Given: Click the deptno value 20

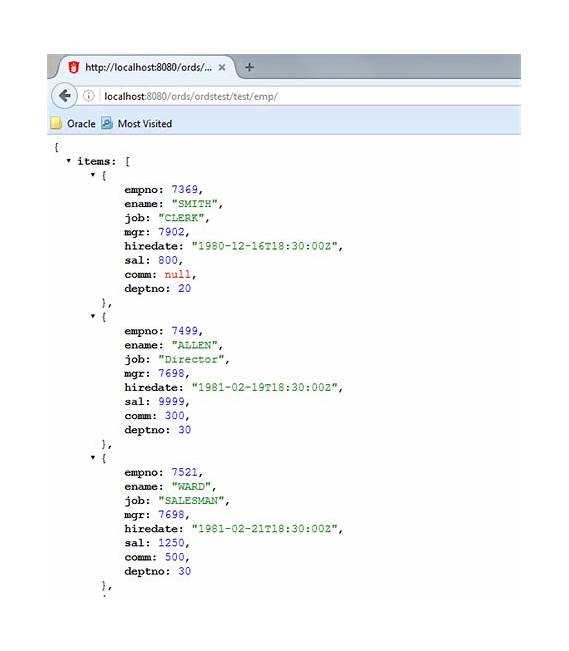Looking at the screenshot, I should click(x=184, y=288).
